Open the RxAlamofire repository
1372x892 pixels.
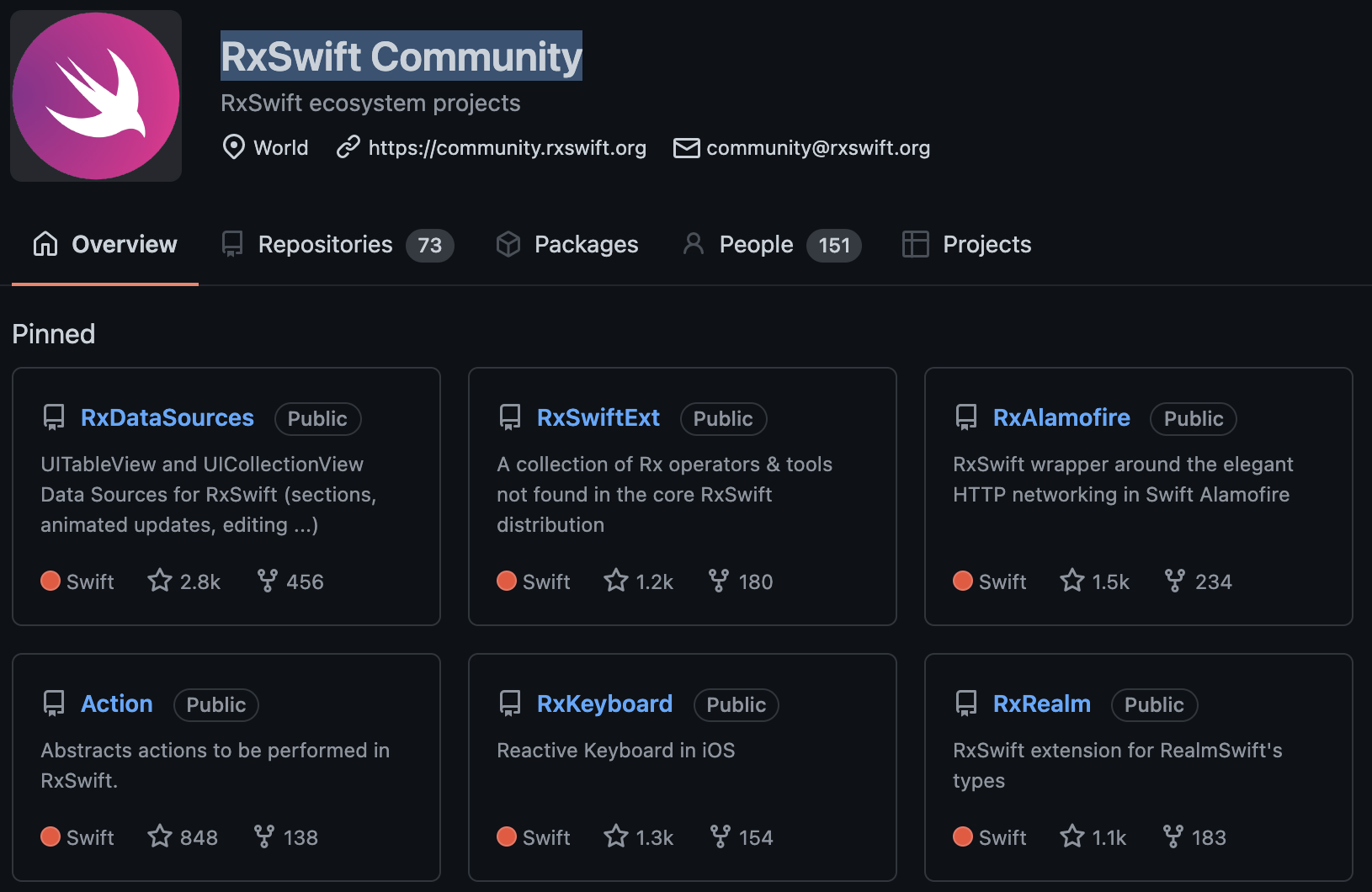click(x=1061, y=417)
